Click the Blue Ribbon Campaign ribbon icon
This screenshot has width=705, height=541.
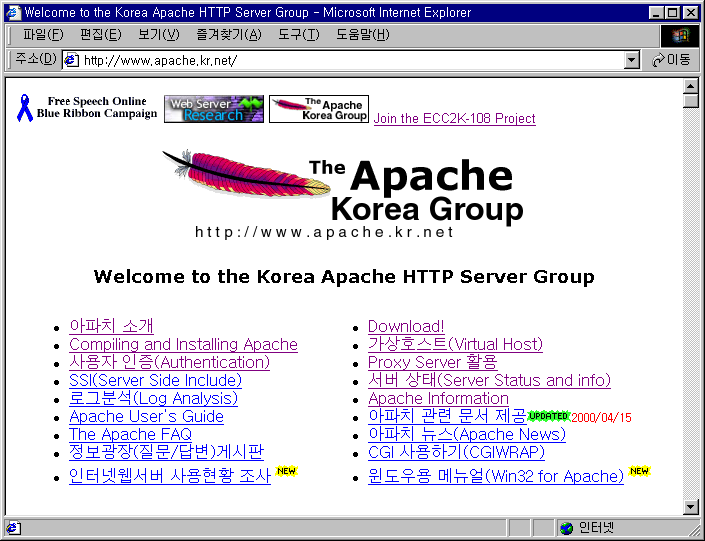25,108
